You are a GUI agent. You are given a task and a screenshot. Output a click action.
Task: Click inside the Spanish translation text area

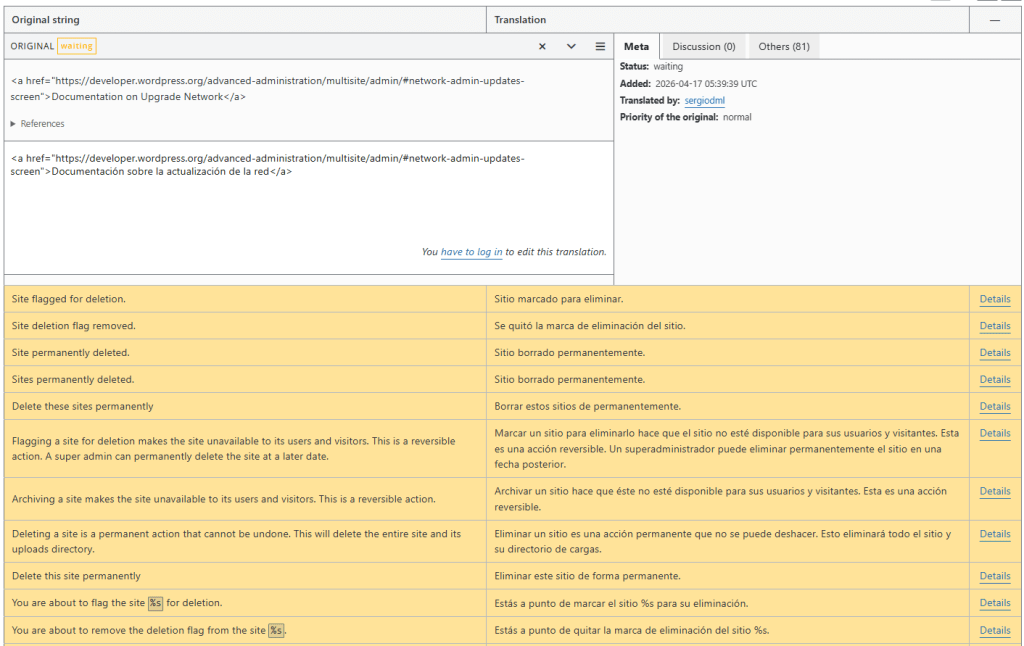(x=308, y=200)
